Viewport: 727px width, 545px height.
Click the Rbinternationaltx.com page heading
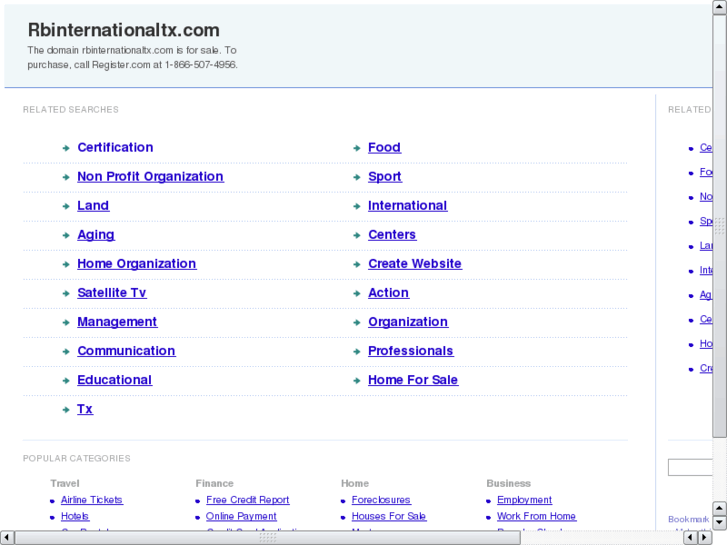[x=124, y=30]
